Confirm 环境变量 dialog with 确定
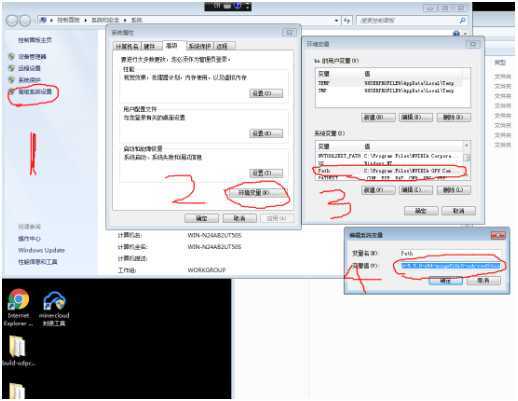 [421, 211]
